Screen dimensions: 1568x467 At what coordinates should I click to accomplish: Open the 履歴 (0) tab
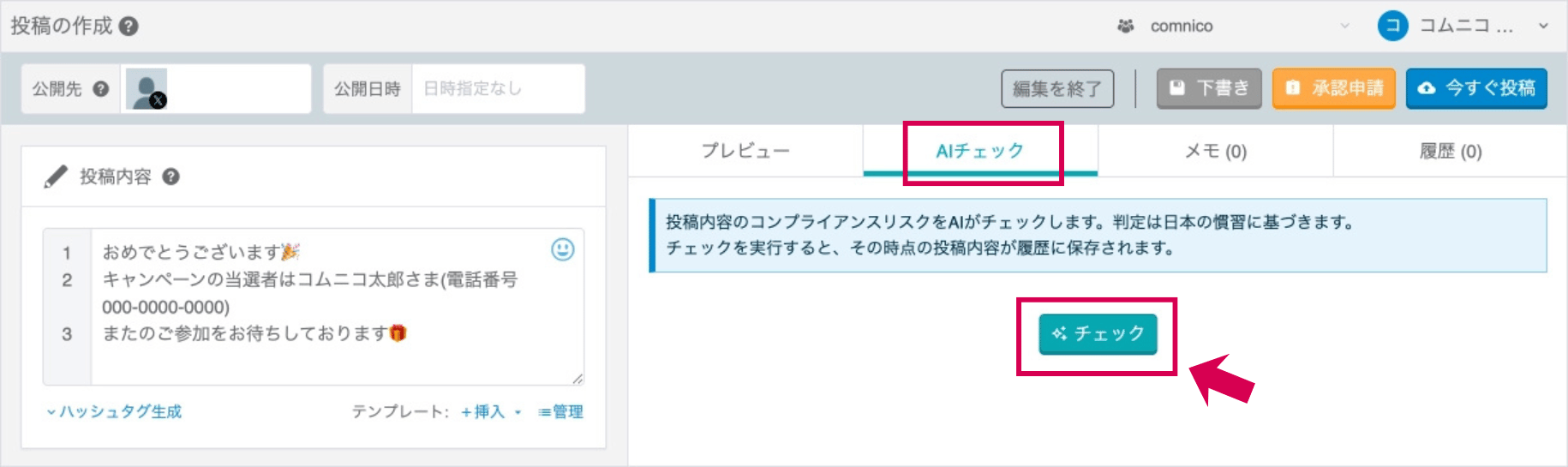(x=1450, y=151)
